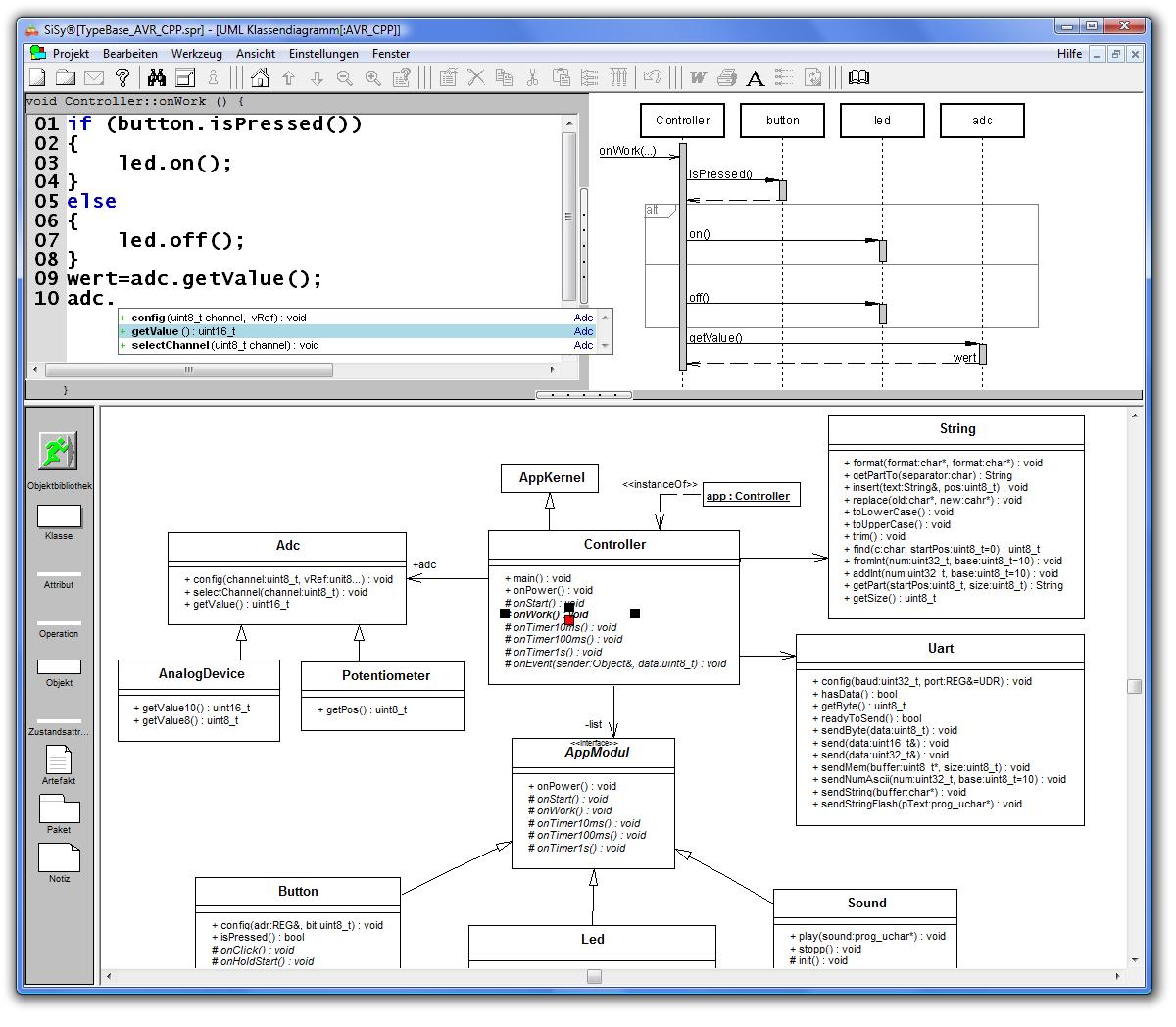Choose the Paket element in the sidebar

tap(59, 808)
